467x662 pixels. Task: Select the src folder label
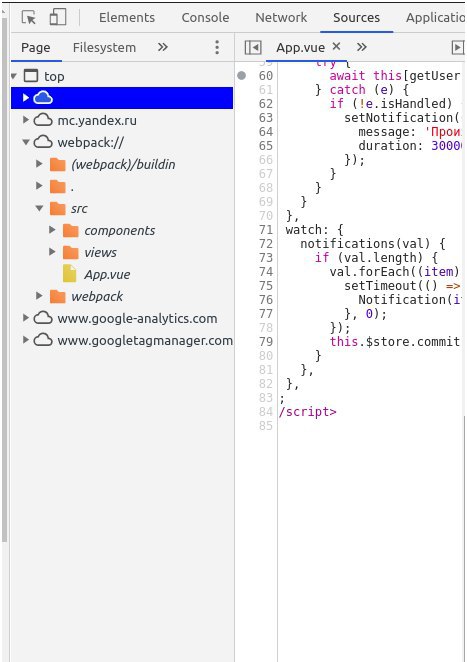tap(79, 209)
